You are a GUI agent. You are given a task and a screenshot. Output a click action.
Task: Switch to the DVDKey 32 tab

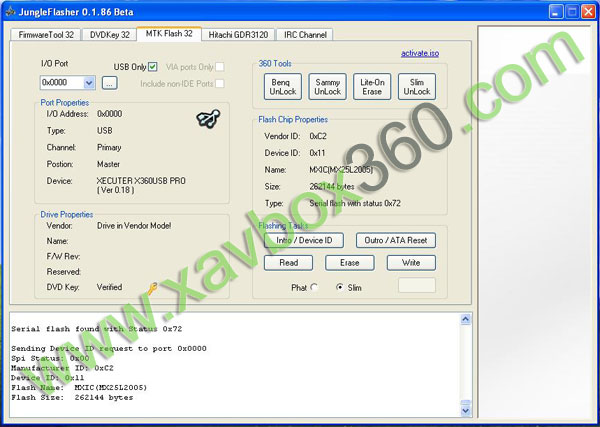(x=109, y=35)
